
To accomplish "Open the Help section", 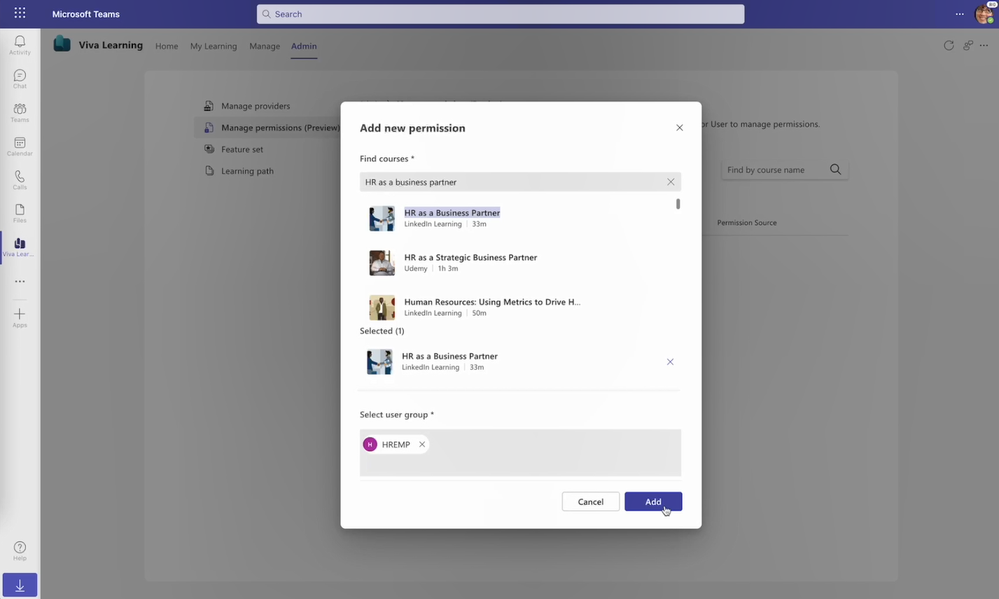I will 20,551.
